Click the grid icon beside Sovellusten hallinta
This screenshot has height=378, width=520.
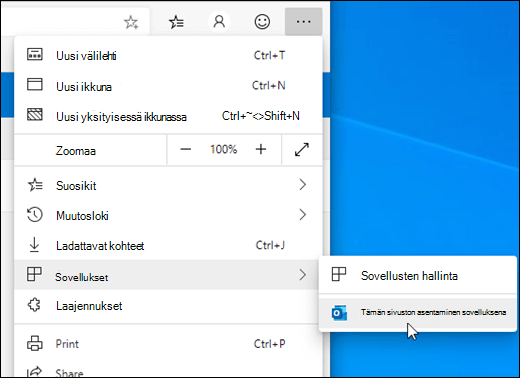coord(339,274)
